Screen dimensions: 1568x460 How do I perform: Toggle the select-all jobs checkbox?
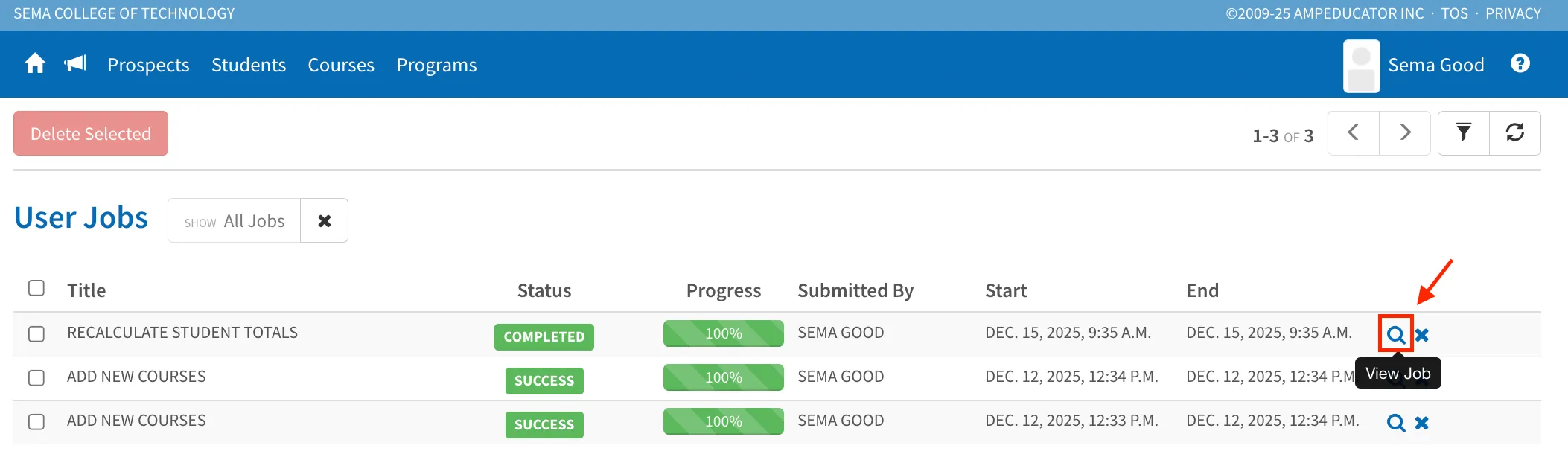coord(36,288)
